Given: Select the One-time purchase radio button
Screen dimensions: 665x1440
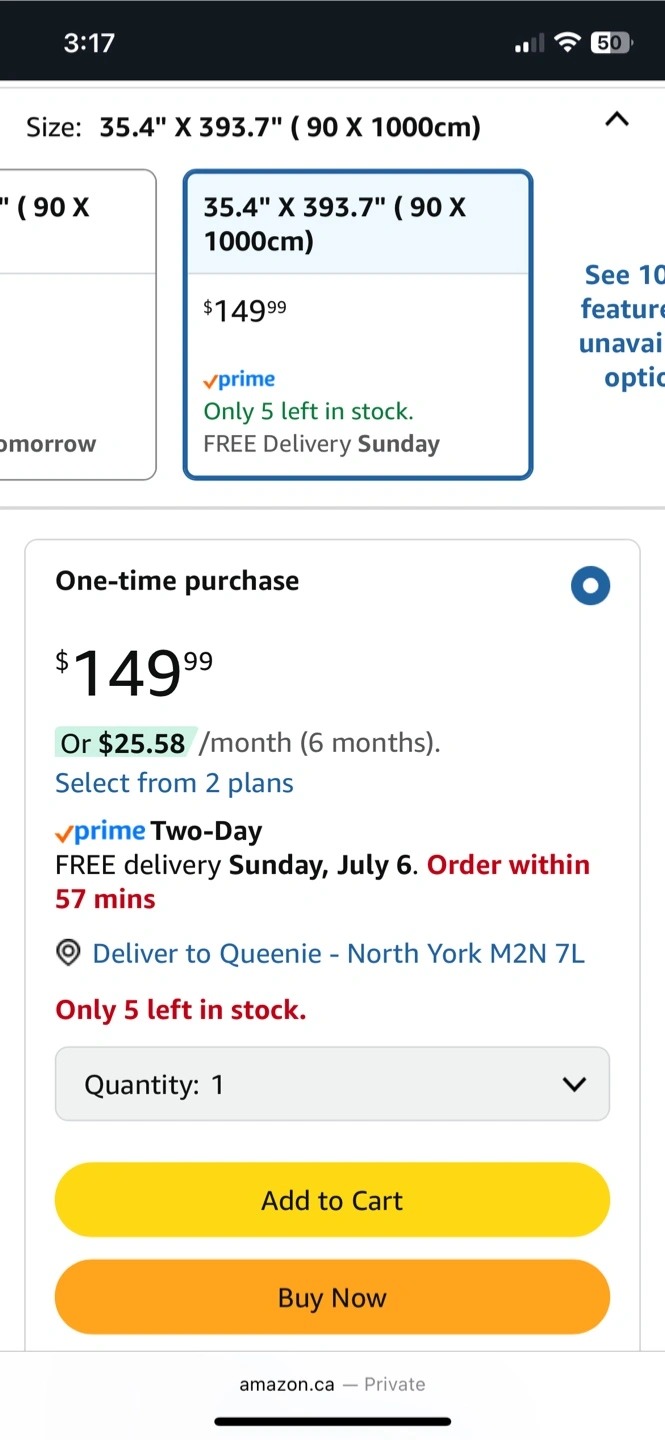Looking at the screenshot, I should click(590, 586).
